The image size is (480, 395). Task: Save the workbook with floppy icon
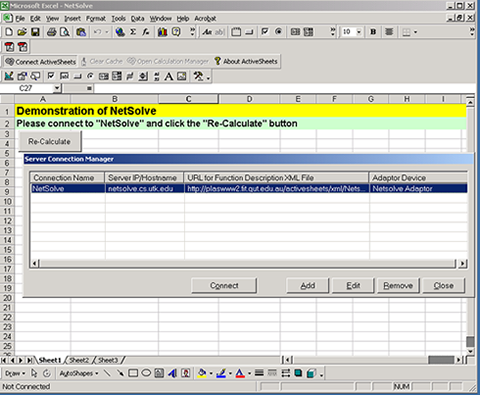[35, 32]
